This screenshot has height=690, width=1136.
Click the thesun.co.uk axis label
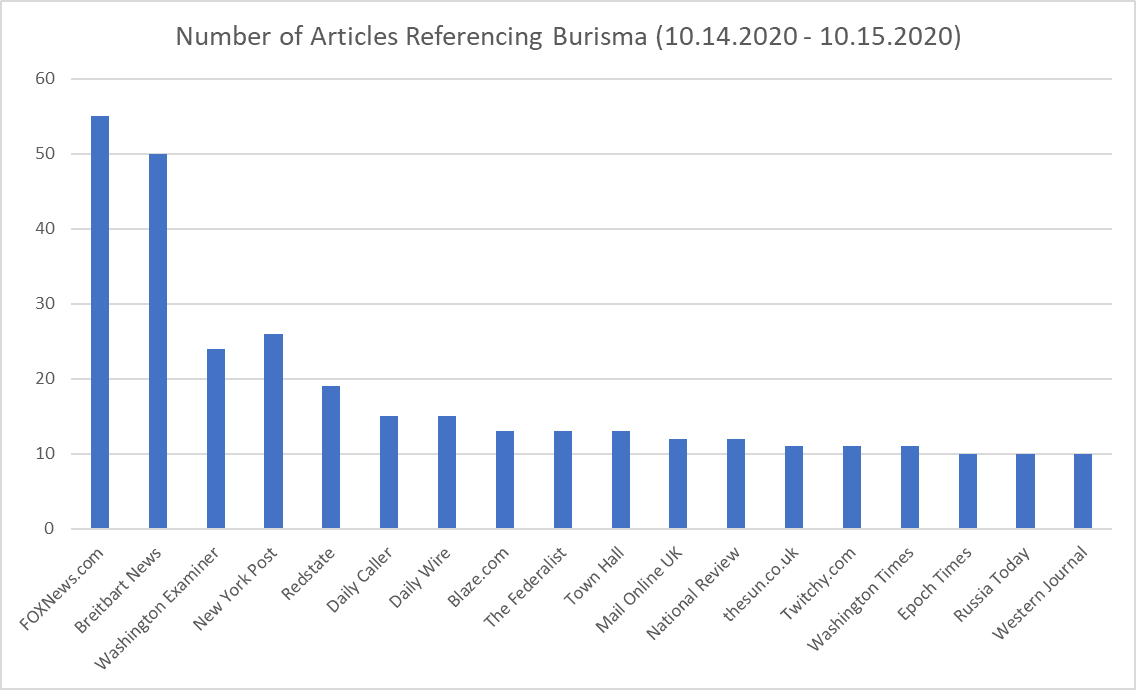coord(762,583)
